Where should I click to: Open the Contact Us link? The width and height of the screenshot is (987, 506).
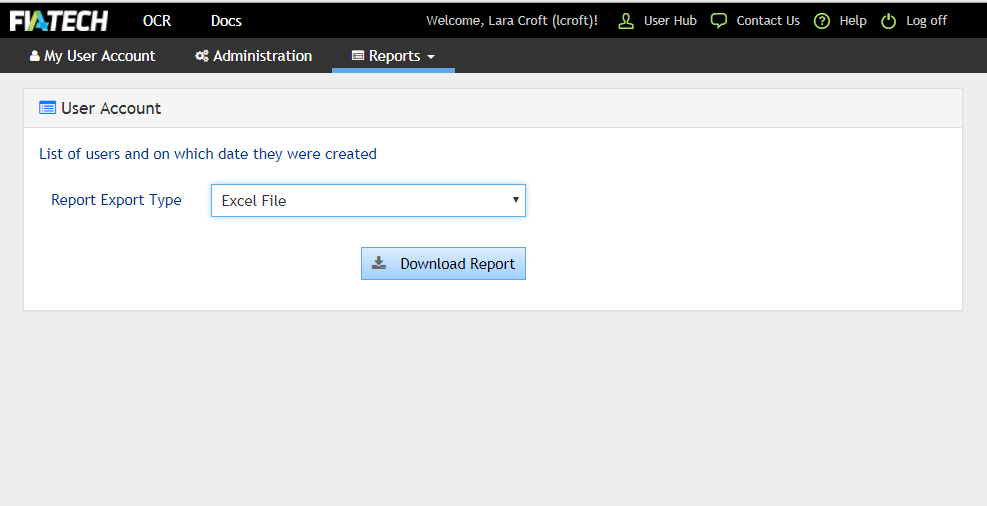768,21
